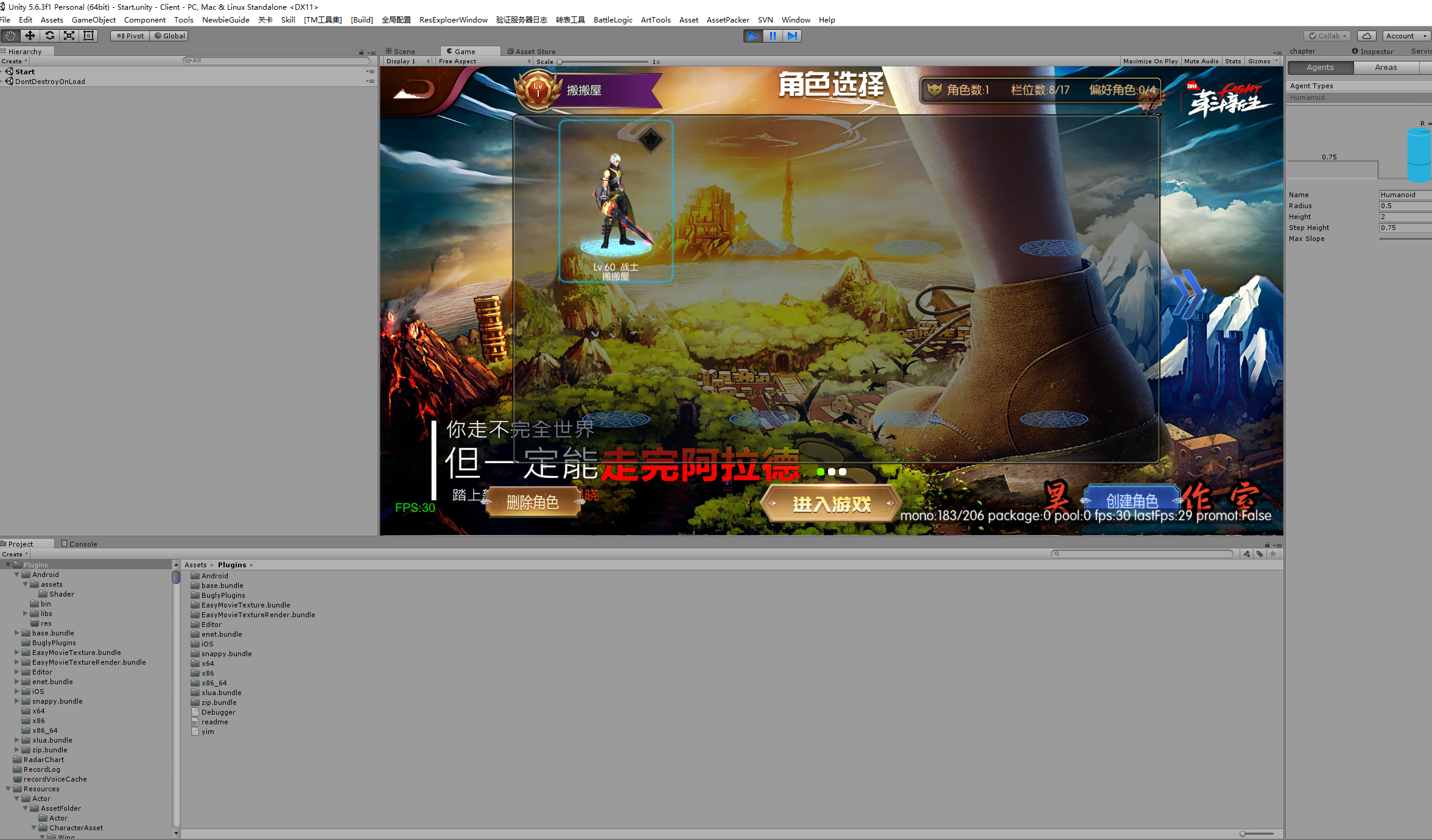Open Project search-by-label tag icon
Viewport: 1432px width, 840px height.
(1260, 554)
